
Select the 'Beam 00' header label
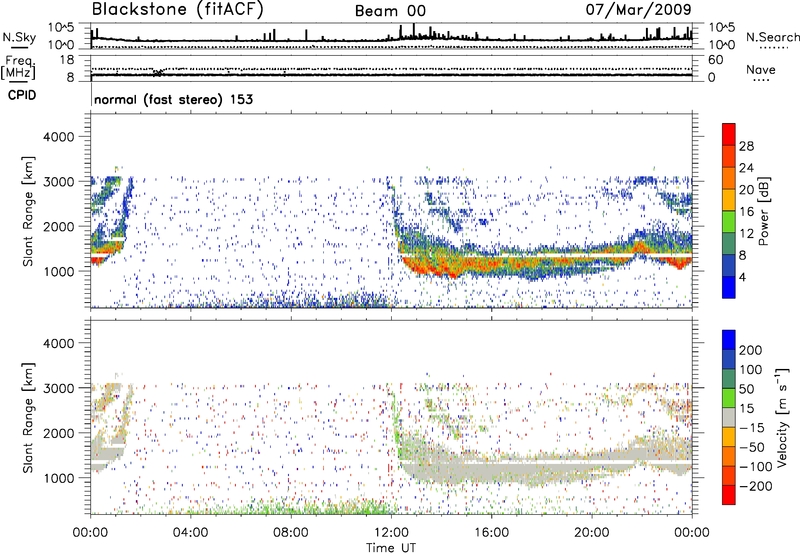(x=390, y=11)
